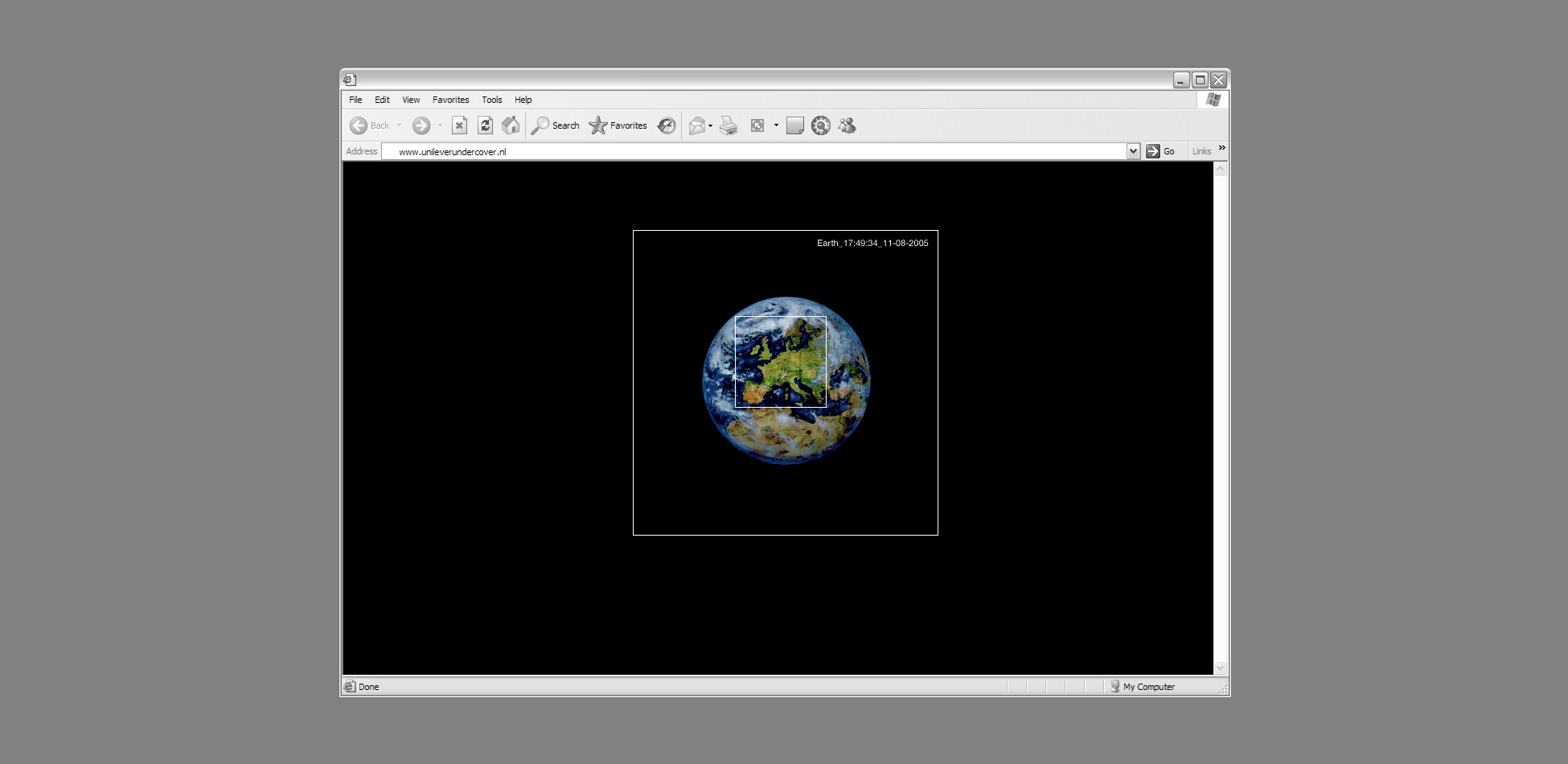Image resolution: width=1568 pixels, height=764 pixels.
Task: Open the Links toolbar label
Action: [x=1201, y=151]
